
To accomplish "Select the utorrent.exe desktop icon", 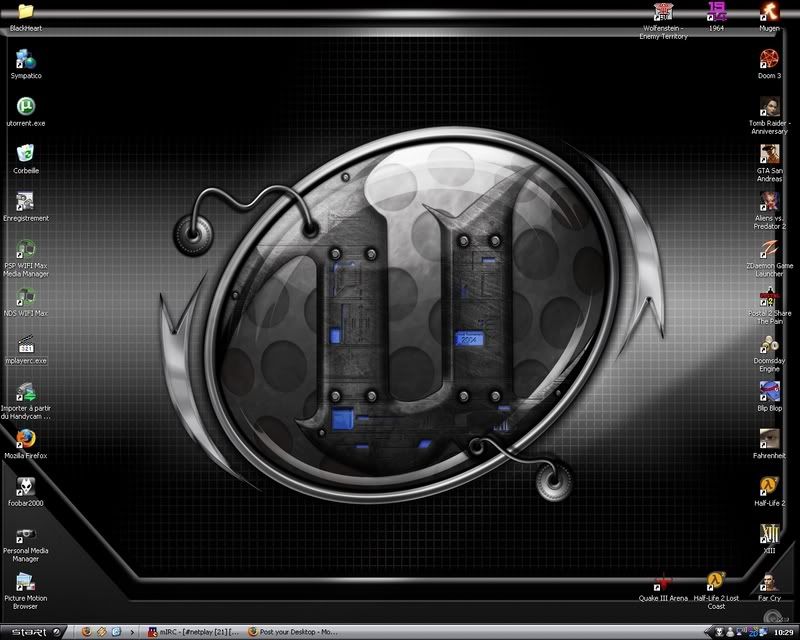I will pyautogui.click(x=26, y=112).
